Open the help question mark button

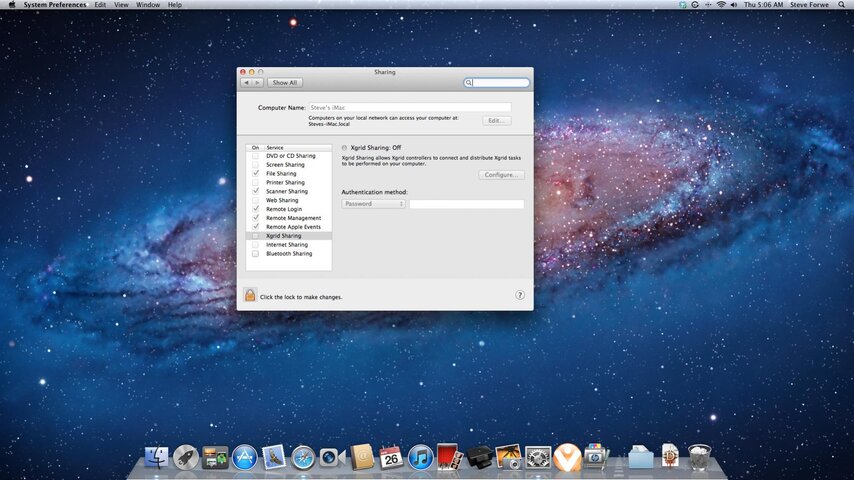[520, 295]
